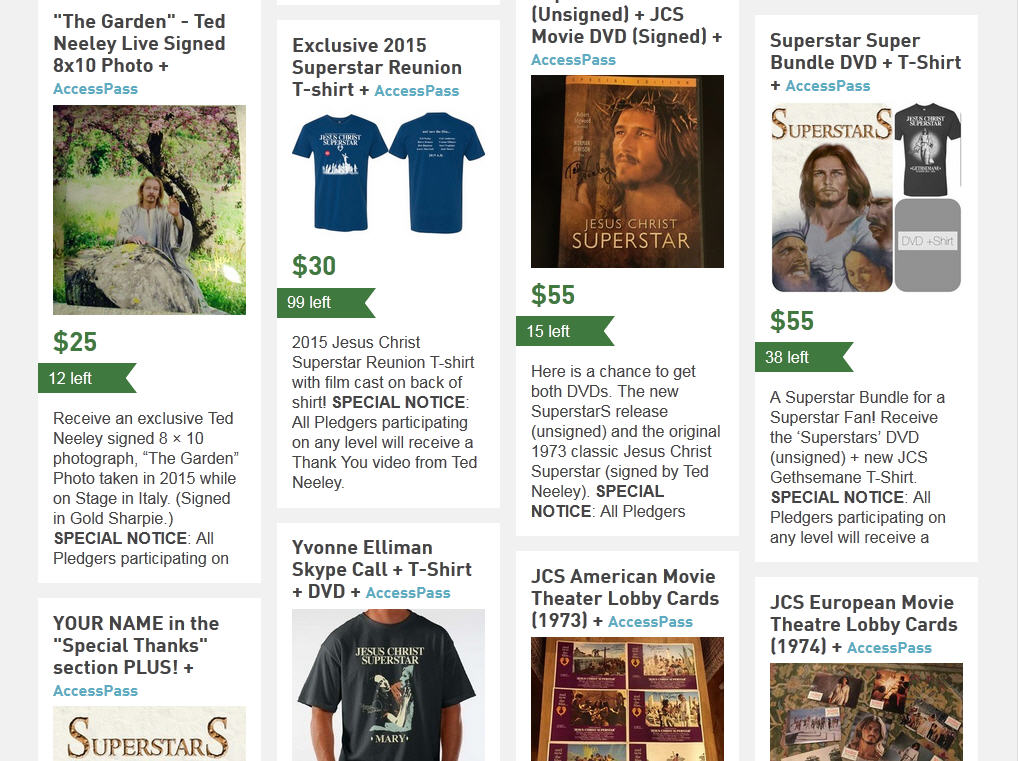Click the American lobby cards photo
Screen dimensions: 1018x761
click(x=627, y=699)
